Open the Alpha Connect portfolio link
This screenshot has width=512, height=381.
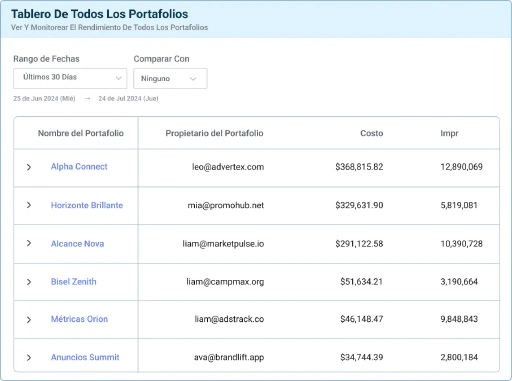pyautogui.click(x=79, y=167)
